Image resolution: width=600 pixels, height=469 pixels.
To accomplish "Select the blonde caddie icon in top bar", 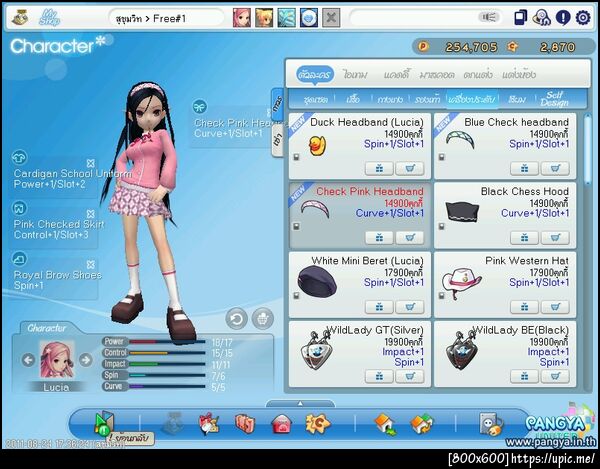I will click(264, 18).
